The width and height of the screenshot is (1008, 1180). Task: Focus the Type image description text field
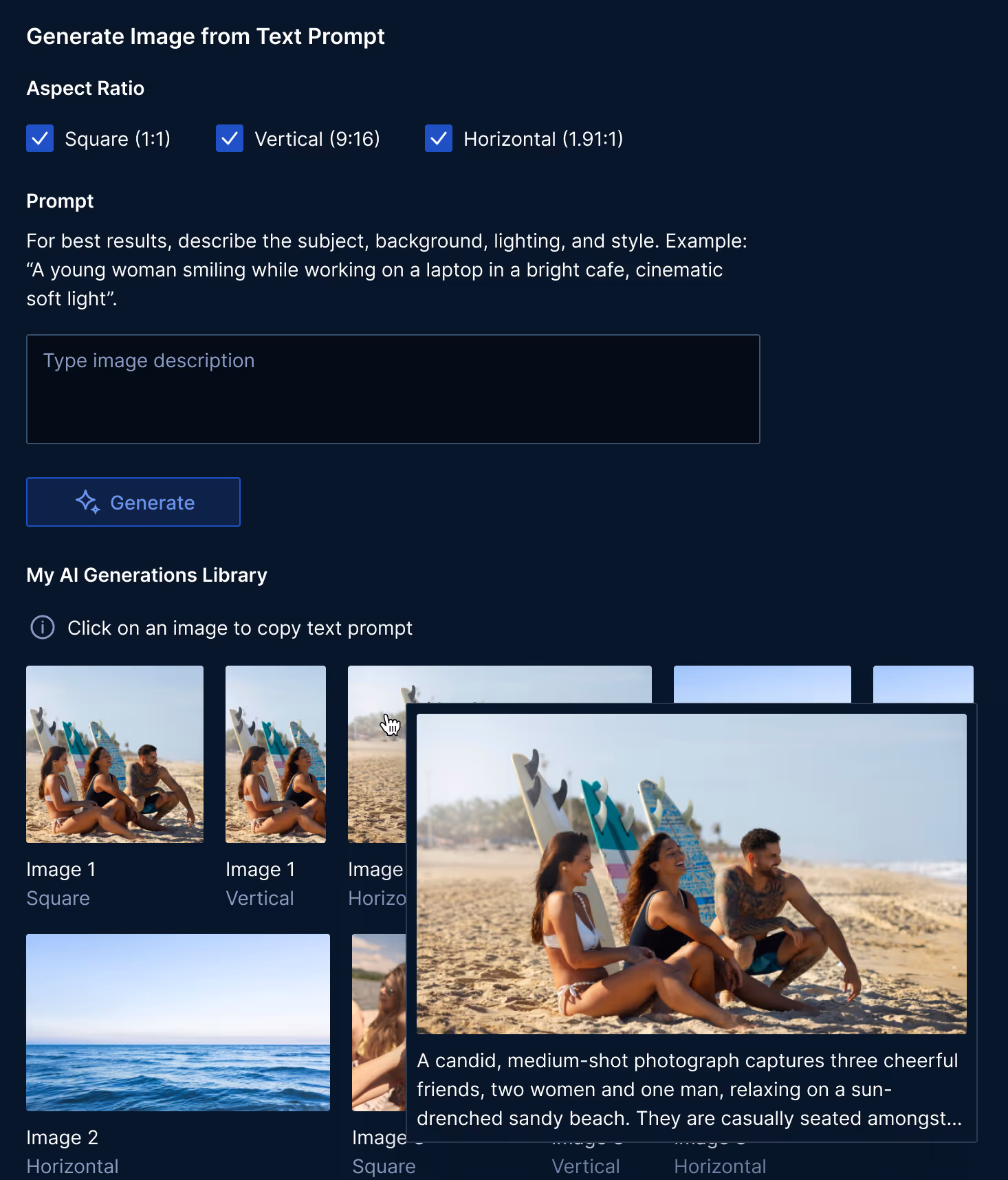pyautogui.click(x=393, y=389)
